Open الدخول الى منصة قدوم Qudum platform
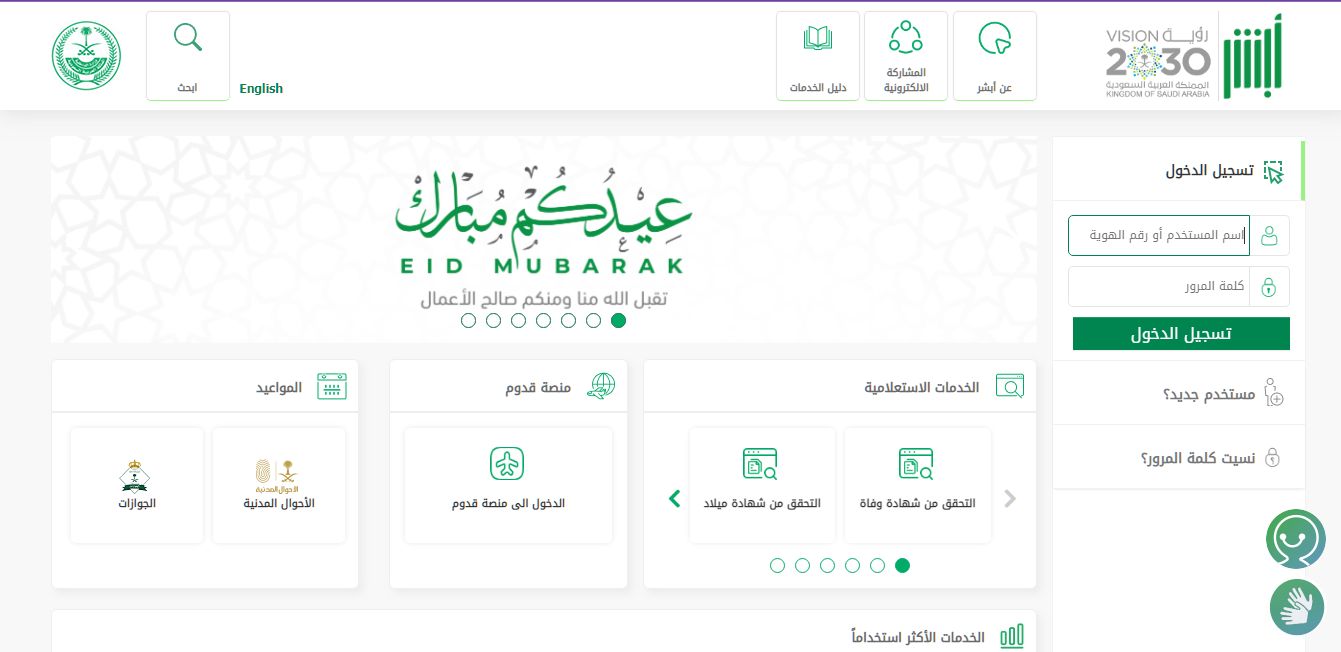The image size is (1341, 652). [x=508, y=485]
